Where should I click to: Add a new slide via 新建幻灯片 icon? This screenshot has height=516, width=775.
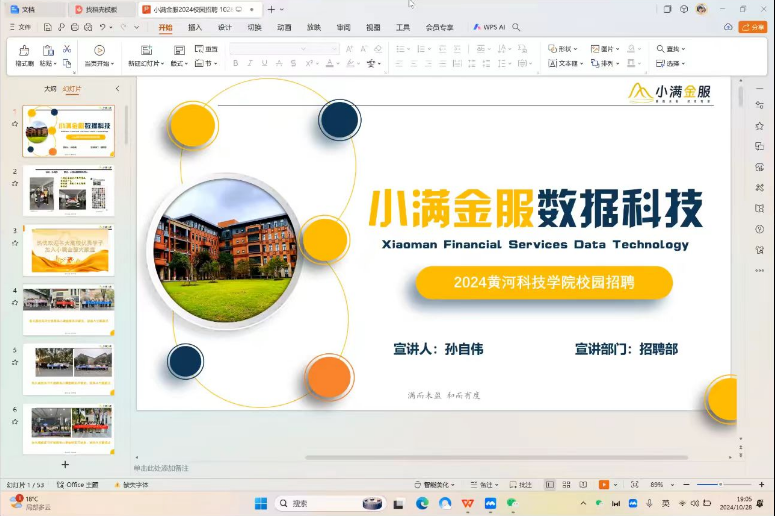click(146, 50)
